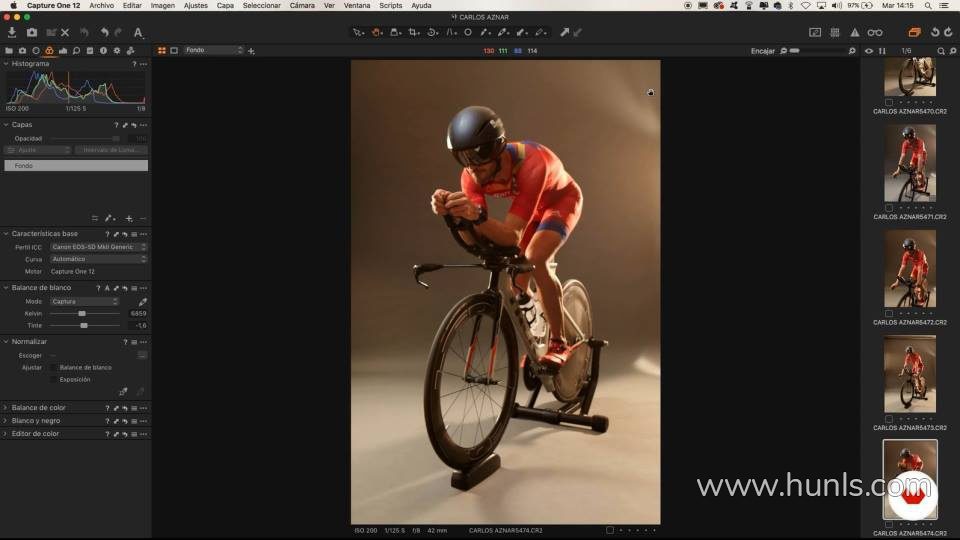This screenshot has height=540, width=960.
Task: Enable Exposición checkbox in Normalizar
Action: [53, 380]
